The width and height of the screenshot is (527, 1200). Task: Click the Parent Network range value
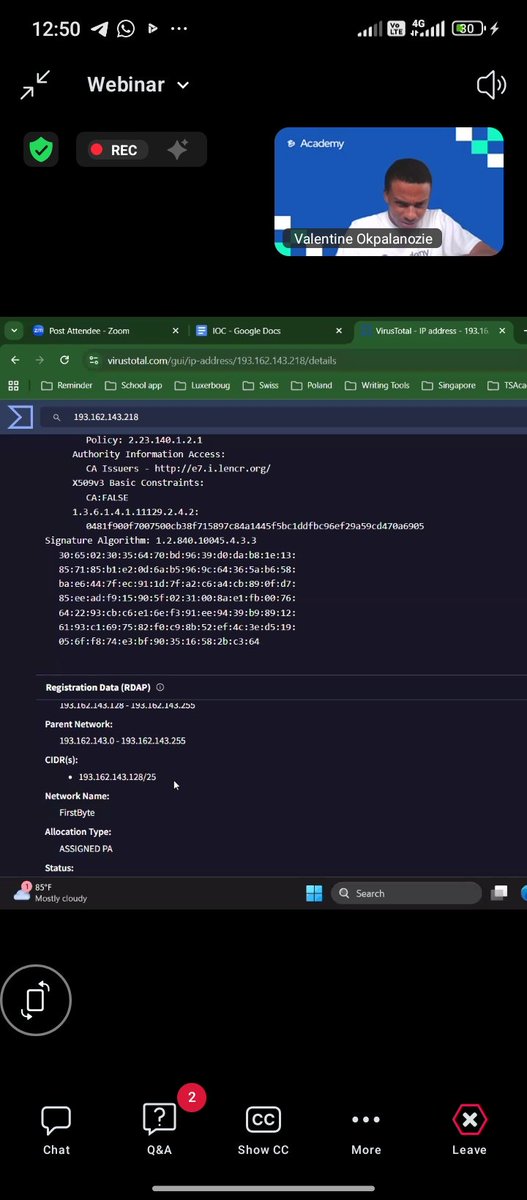[122, 741]
